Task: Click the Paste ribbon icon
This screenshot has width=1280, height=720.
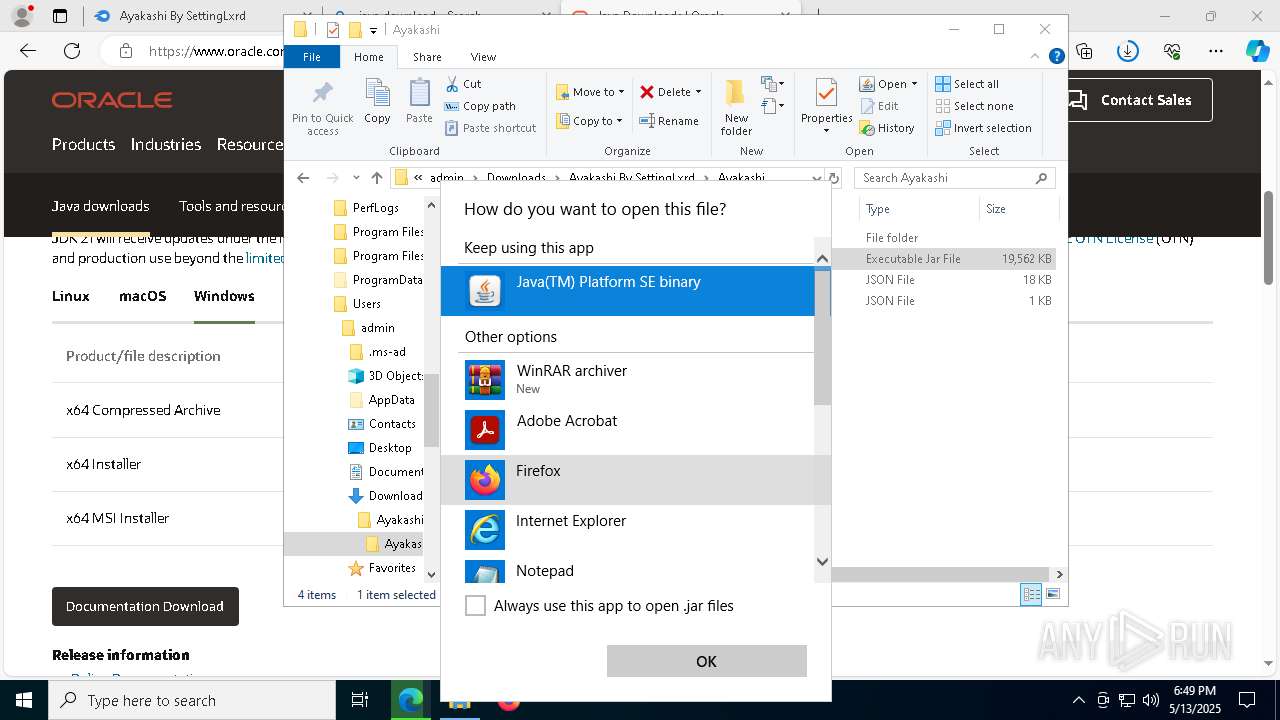Action: coord(419,102)
